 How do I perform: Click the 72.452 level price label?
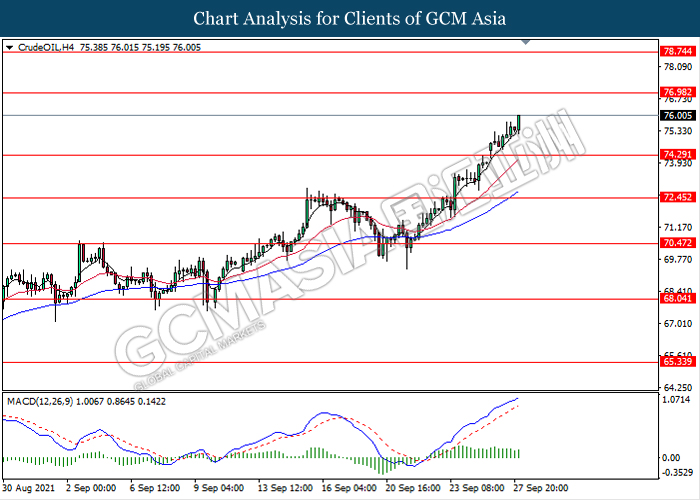coord(677,197)
